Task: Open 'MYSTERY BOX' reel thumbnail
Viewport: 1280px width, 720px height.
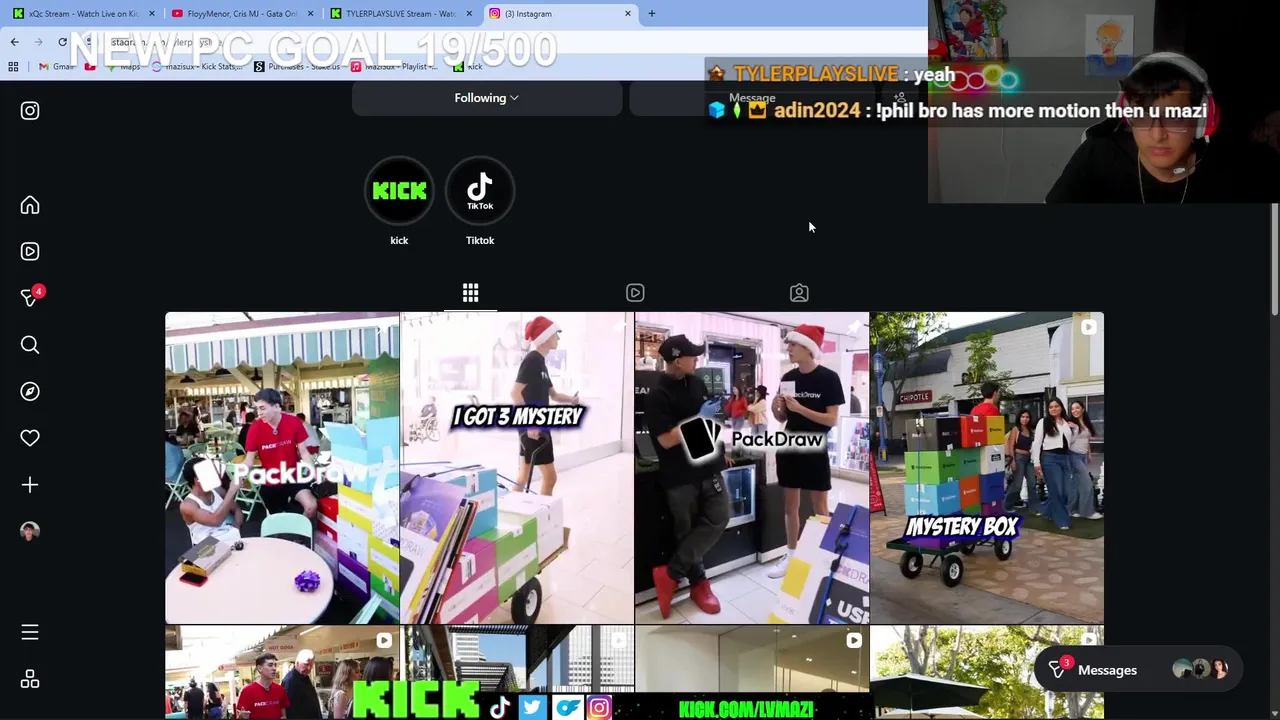Action: coord(987,468)
